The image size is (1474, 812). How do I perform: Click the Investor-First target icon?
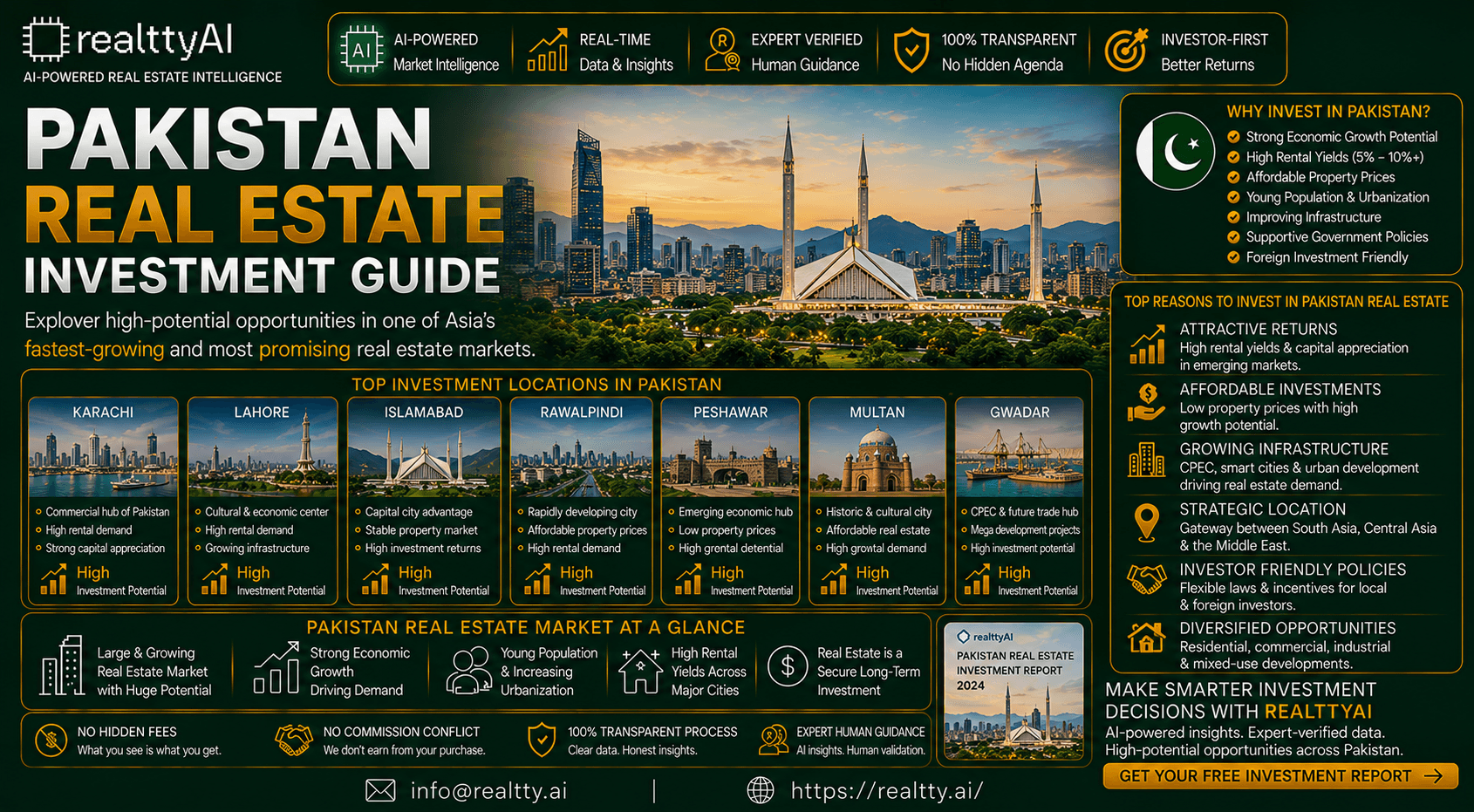click(x=1126, y=50)
